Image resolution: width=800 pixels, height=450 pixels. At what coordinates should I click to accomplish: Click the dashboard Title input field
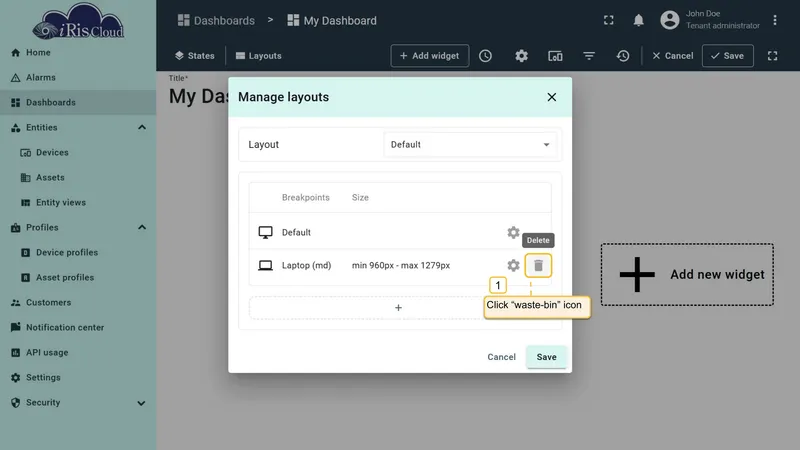198,96
